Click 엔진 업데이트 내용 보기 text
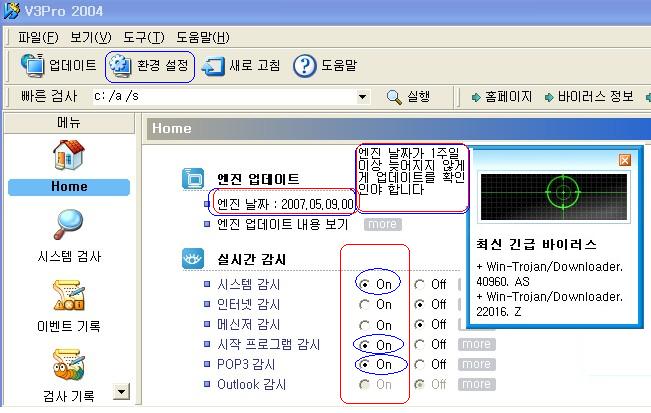This screenshot has width=651, height=413. (x=282, y=225)
